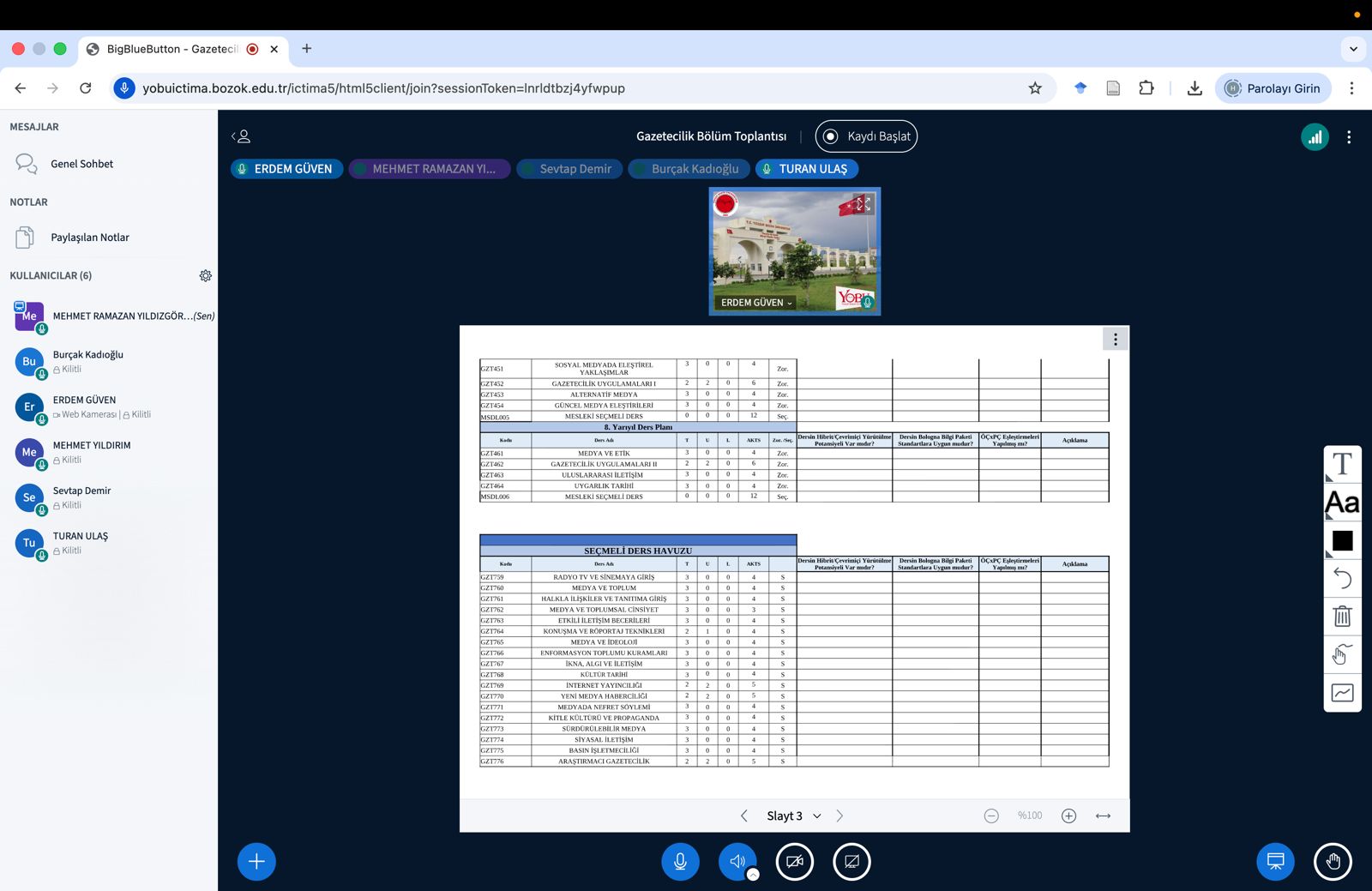The width and height of the screenshot is (1372, 891).
Task: Pick the black color swatch tool
Action: coord(1342,541)
